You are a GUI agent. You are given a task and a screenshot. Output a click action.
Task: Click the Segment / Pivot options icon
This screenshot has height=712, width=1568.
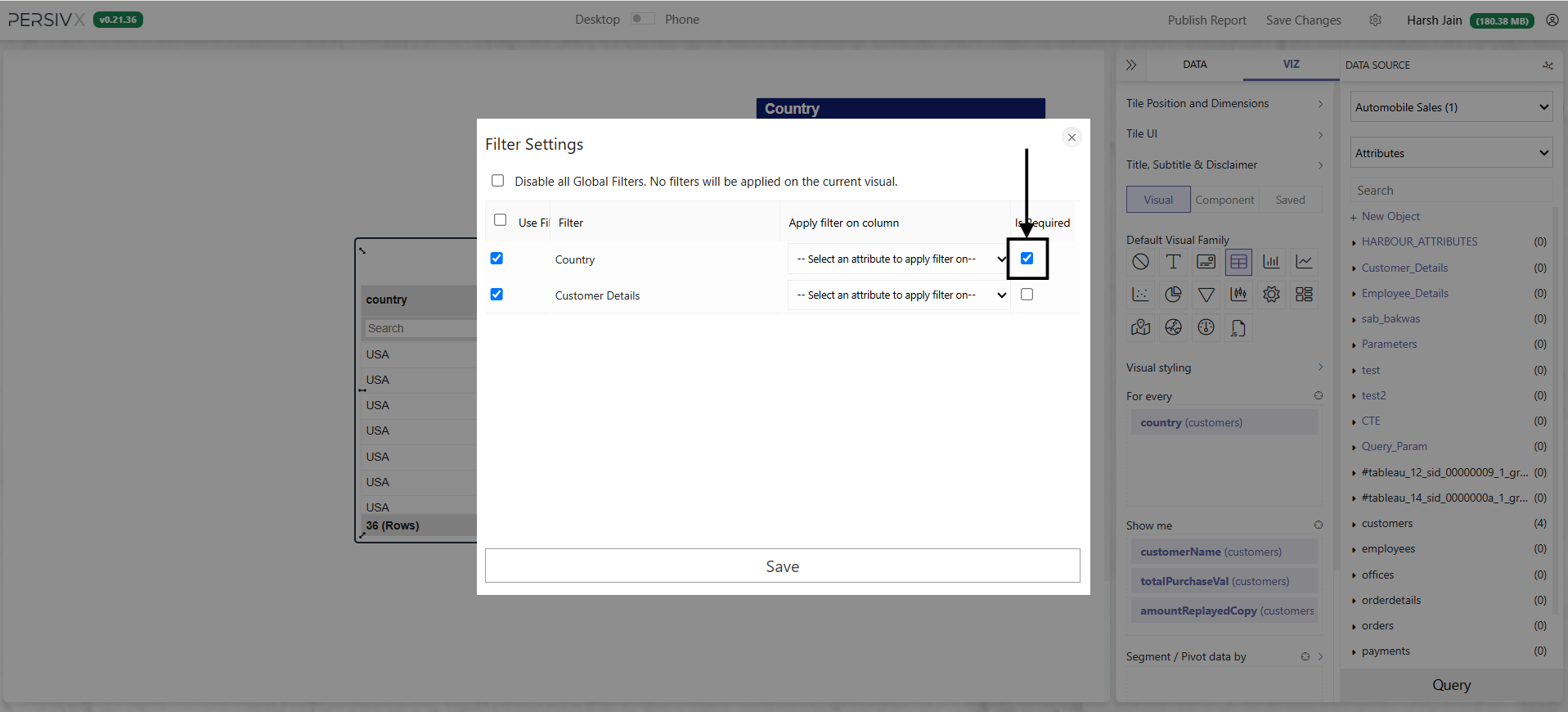[1305, 656]
